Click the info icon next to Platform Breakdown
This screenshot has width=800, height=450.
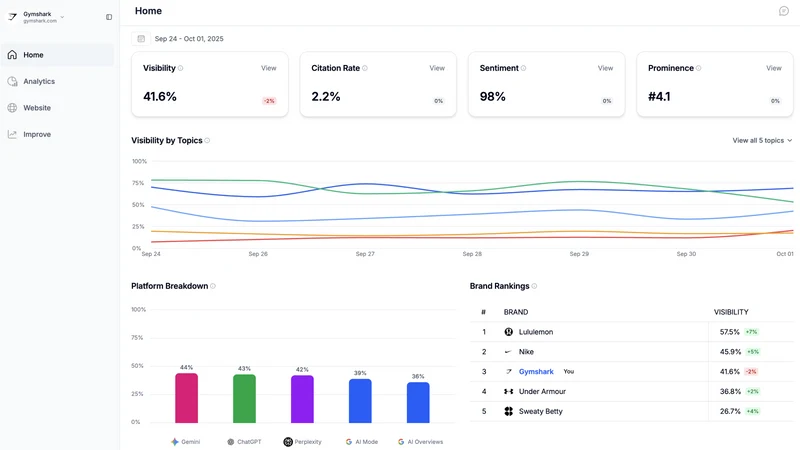tap(213, 286)
